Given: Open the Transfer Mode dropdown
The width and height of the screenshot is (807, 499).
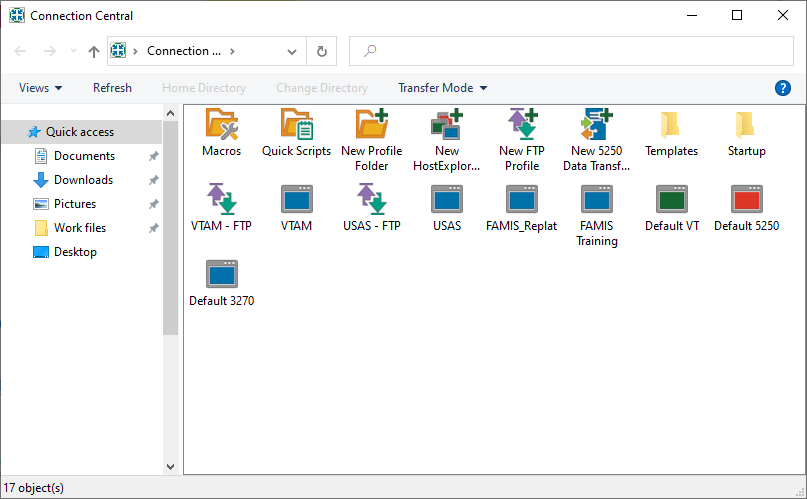Looking at the screenshot, I should 443,88.
